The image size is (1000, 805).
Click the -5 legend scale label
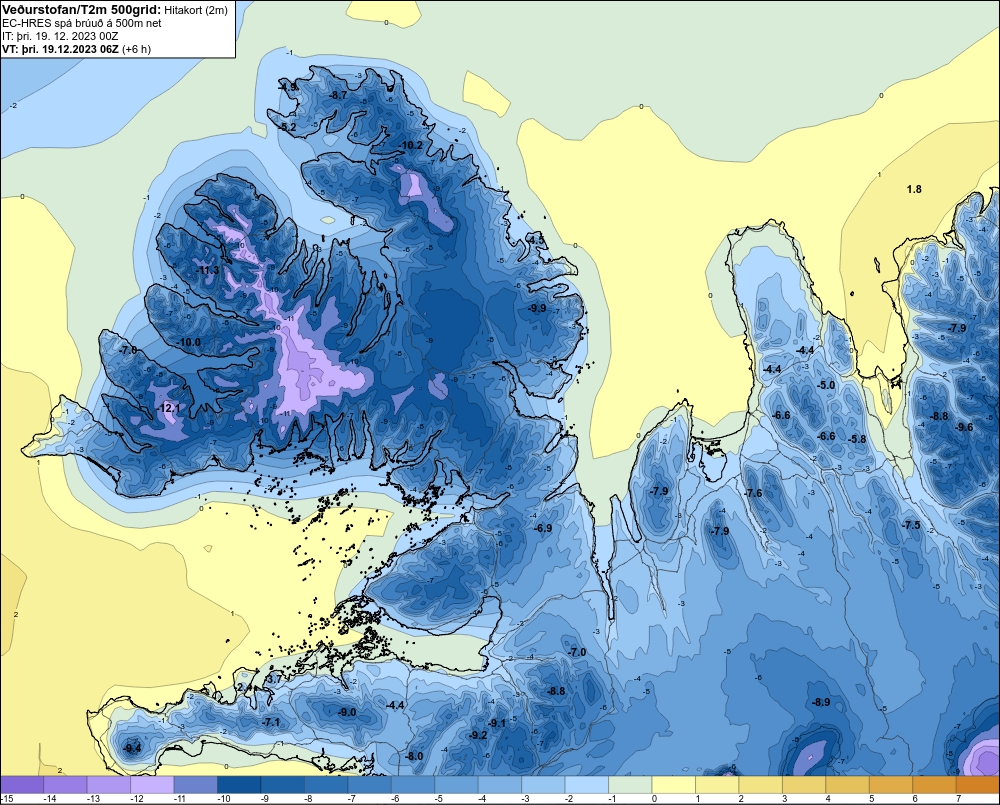438,799
